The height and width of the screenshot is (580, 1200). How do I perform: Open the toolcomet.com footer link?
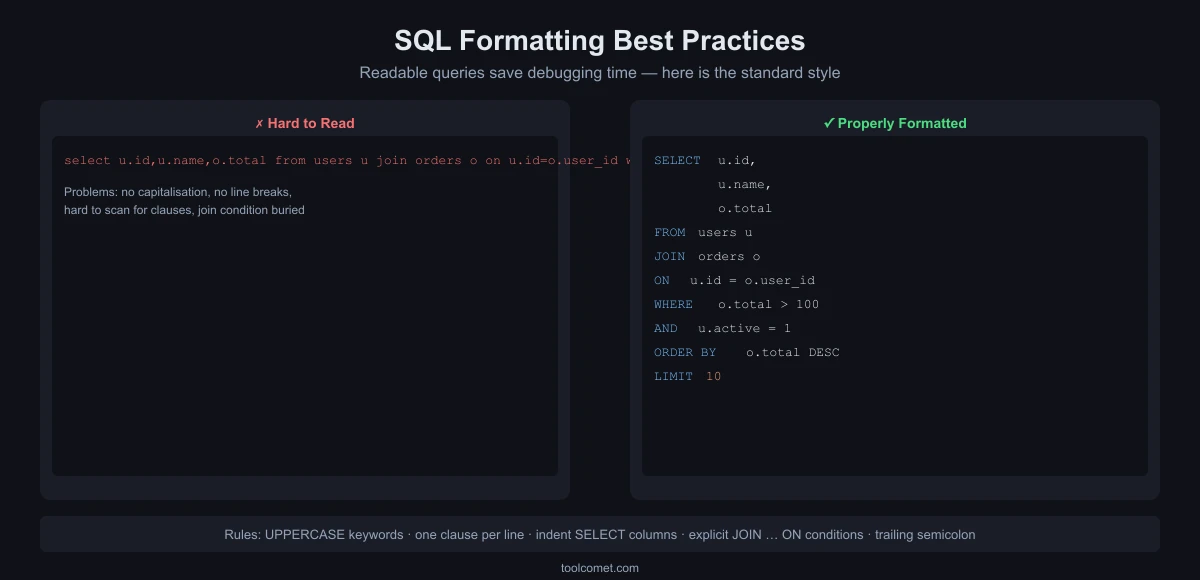pyautogui.click(x=600, y=567)
